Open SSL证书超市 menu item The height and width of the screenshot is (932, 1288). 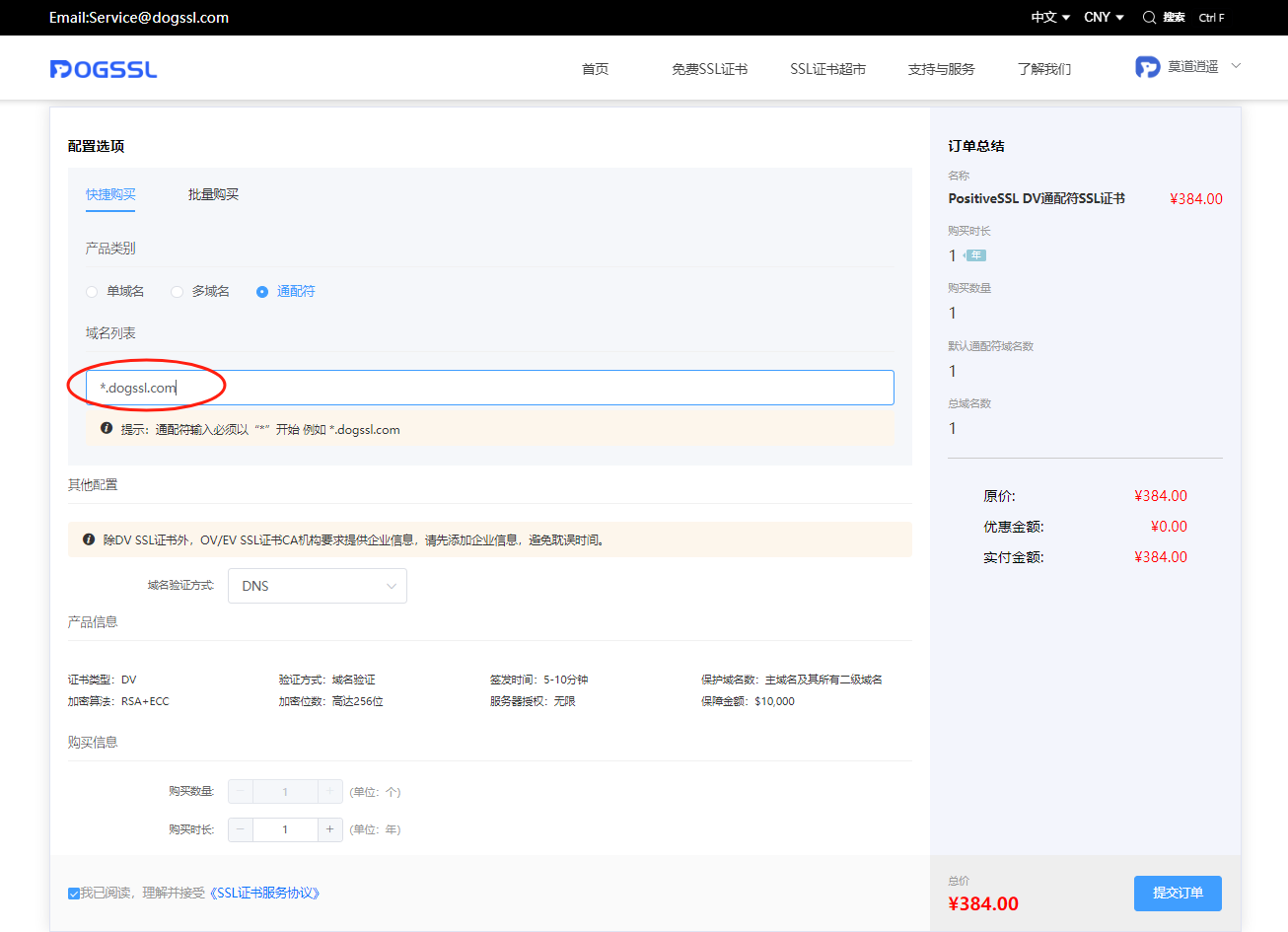827,69
